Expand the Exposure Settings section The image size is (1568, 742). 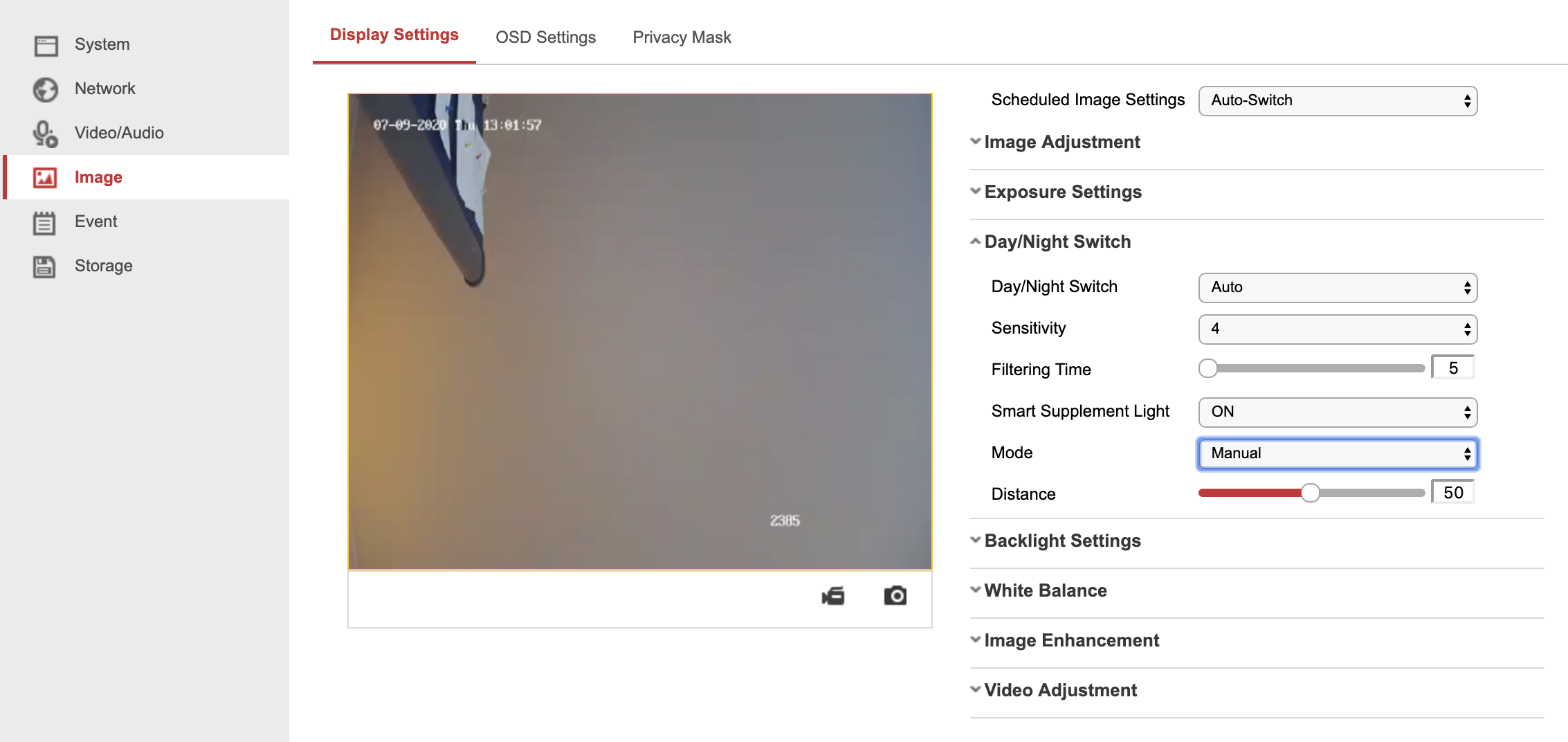pyautogui.click(x=1062, y=192)
